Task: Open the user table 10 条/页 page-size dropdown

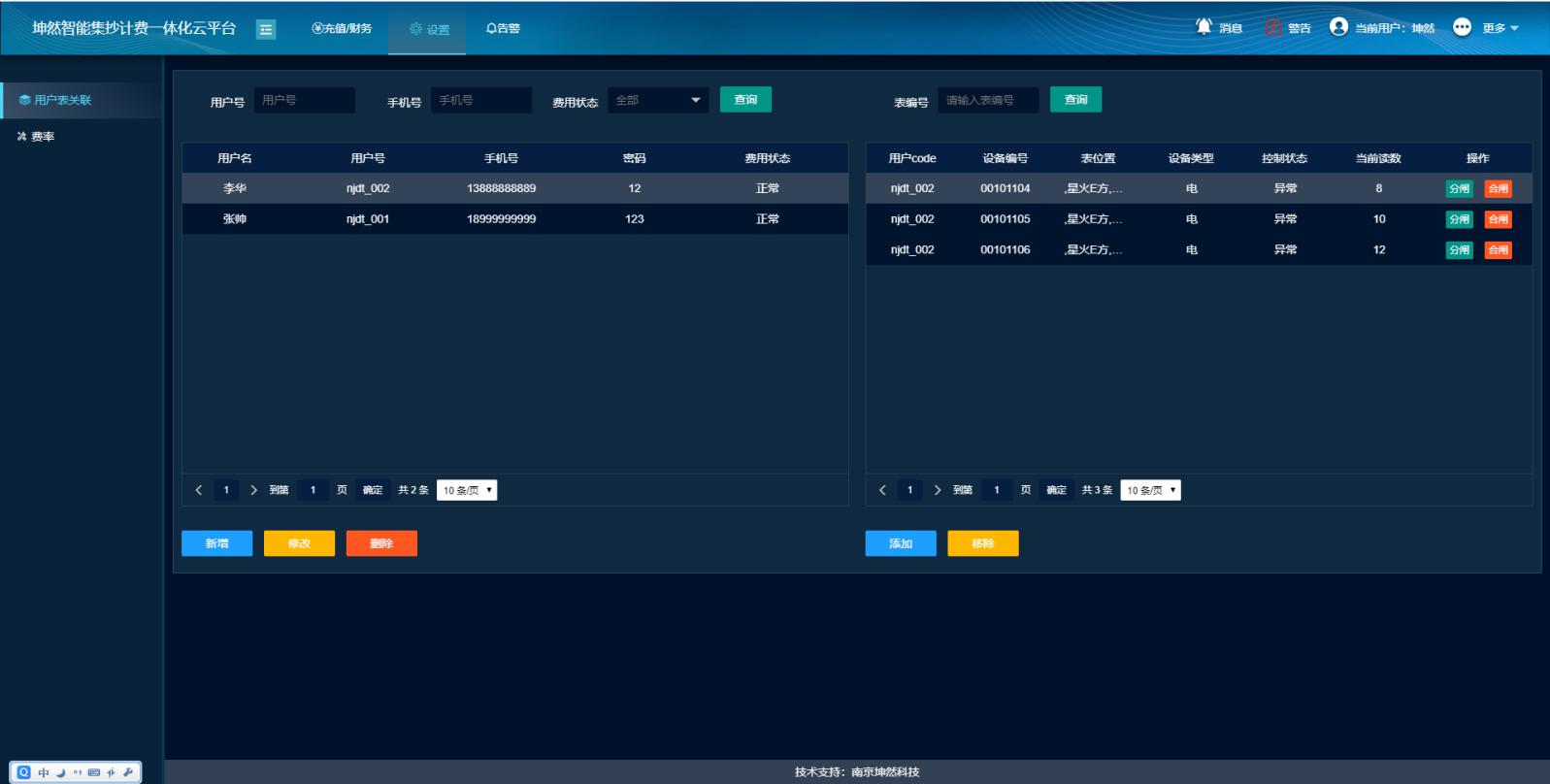Action: click(467, 490)
